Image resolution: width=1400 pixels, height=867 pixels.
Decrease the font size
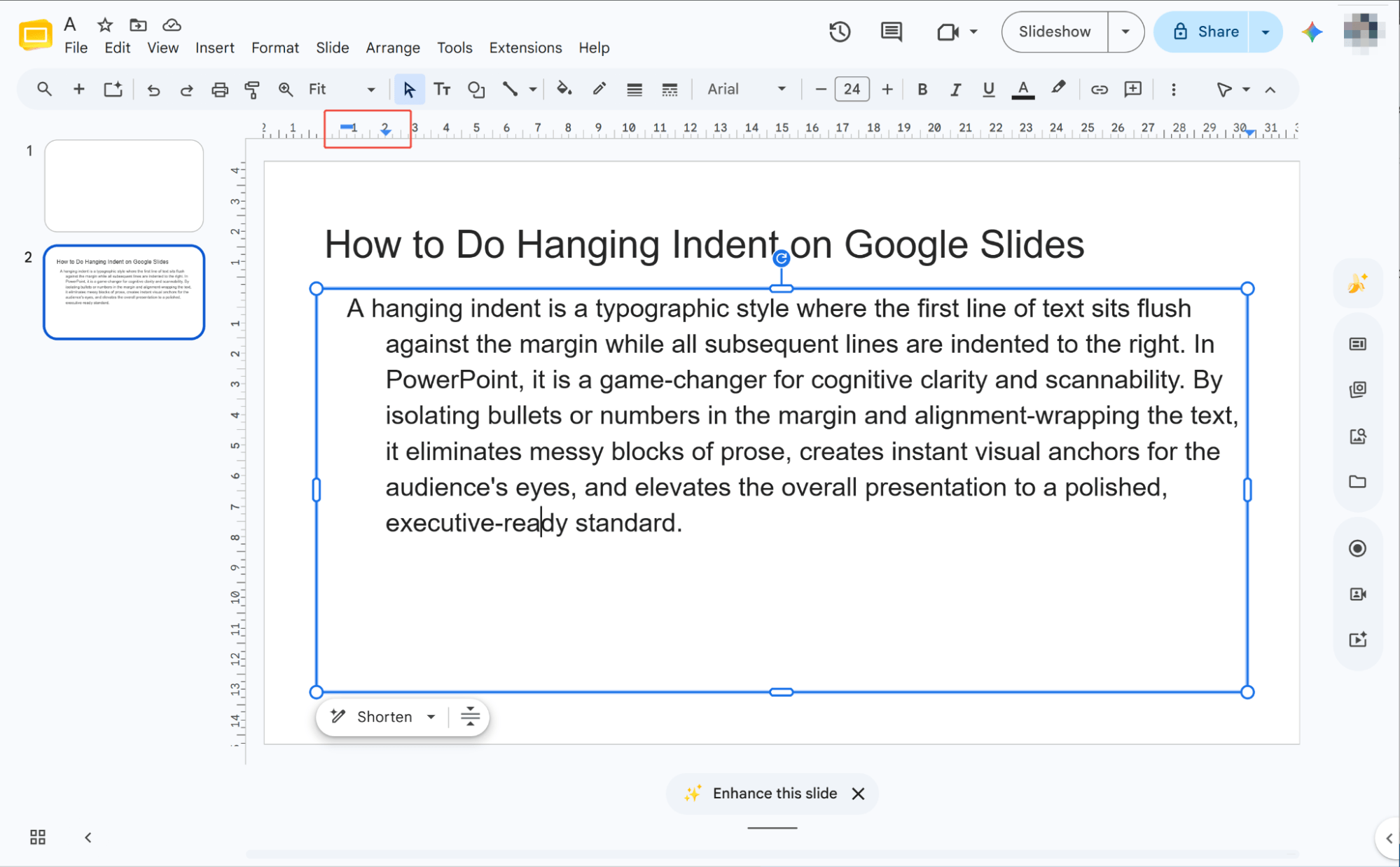(x=821, y=89)
